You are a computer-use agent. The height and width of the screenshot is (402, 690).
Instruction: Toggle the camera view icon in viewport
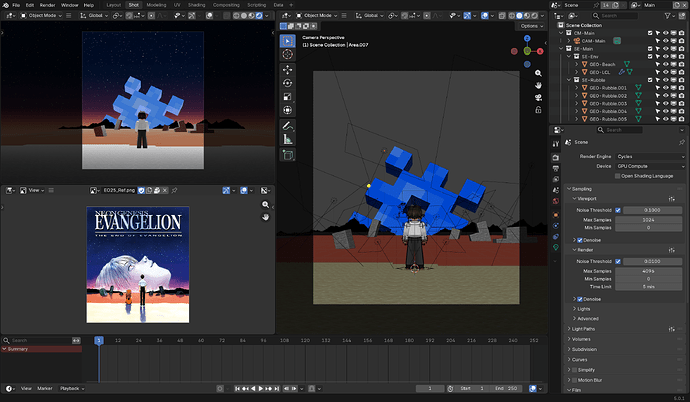coord(538,98)
